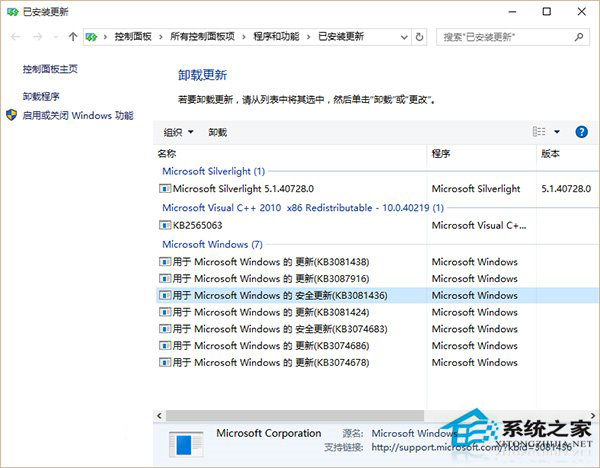Image resolution: width=600 pixels, height=468 pixels.
Task: Click the 卸载 toolbar button
Action: pos(218,132)
